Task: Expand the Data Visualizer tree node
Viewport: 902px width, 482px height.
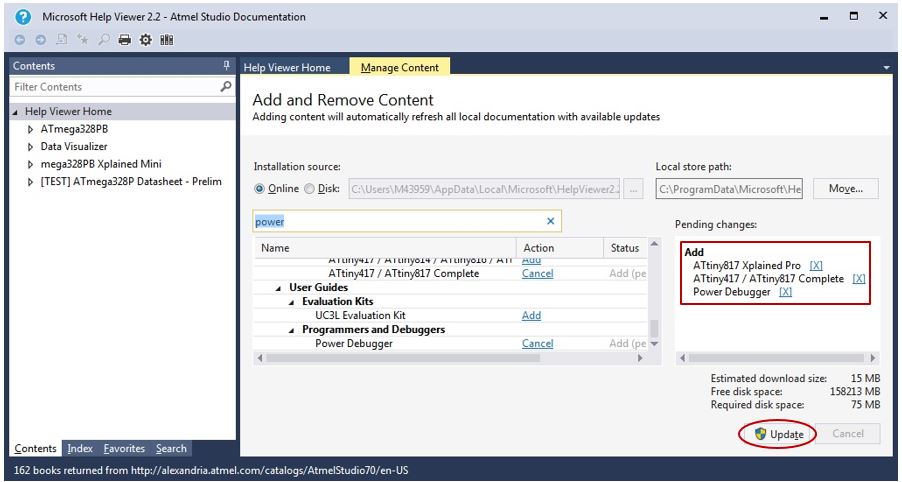Action: coord(31,147)
